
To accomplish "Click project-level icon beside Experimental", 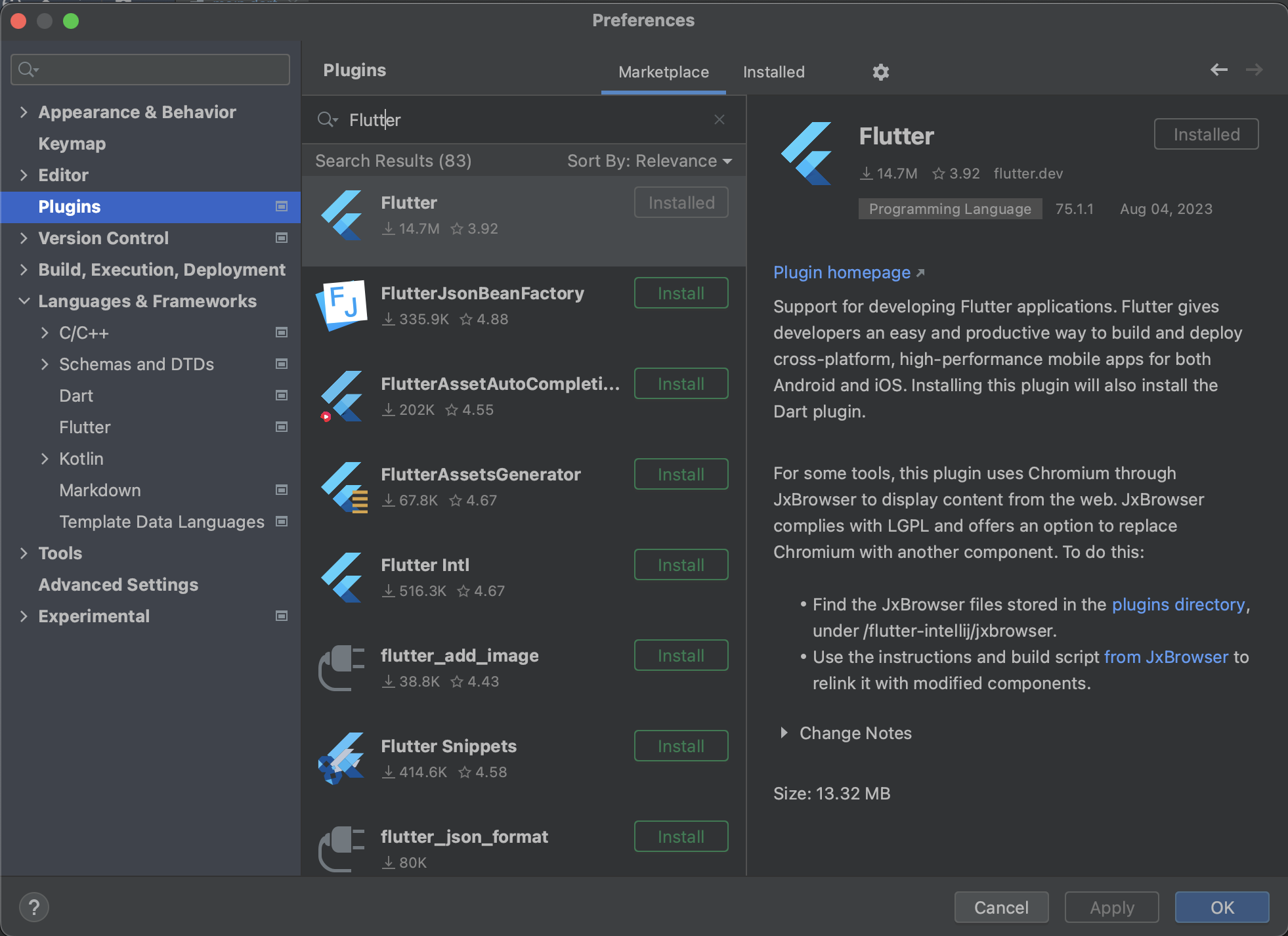I will pyautogui.click(x=282, y=616).
